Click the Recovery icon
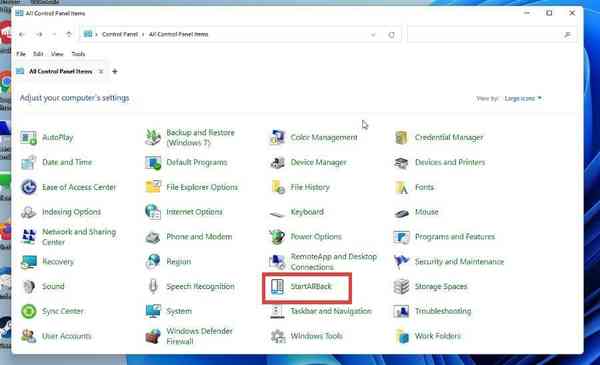Image resolution: width=600 pixels, height=365 pixels. [x=29, y=262]
